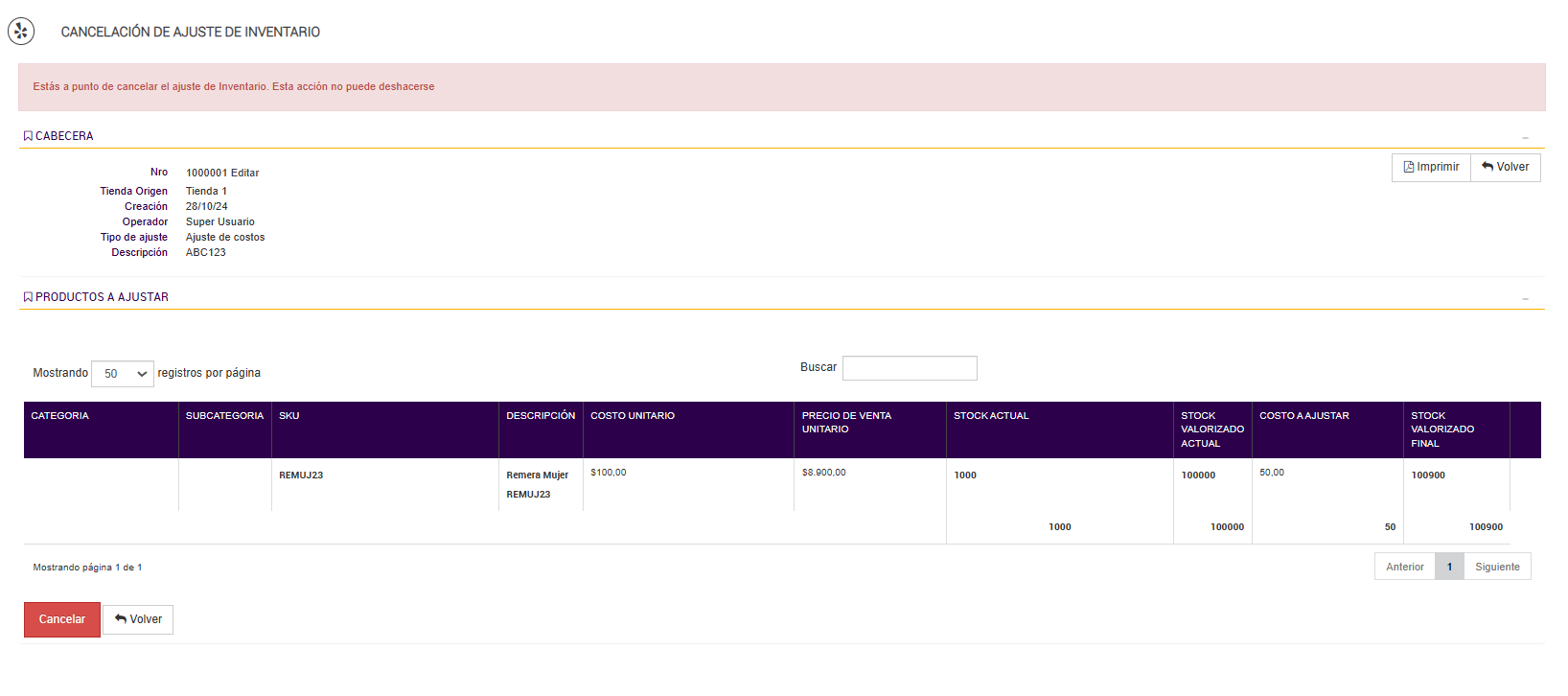Click the creation date 28/10/24

pos(207,207)
